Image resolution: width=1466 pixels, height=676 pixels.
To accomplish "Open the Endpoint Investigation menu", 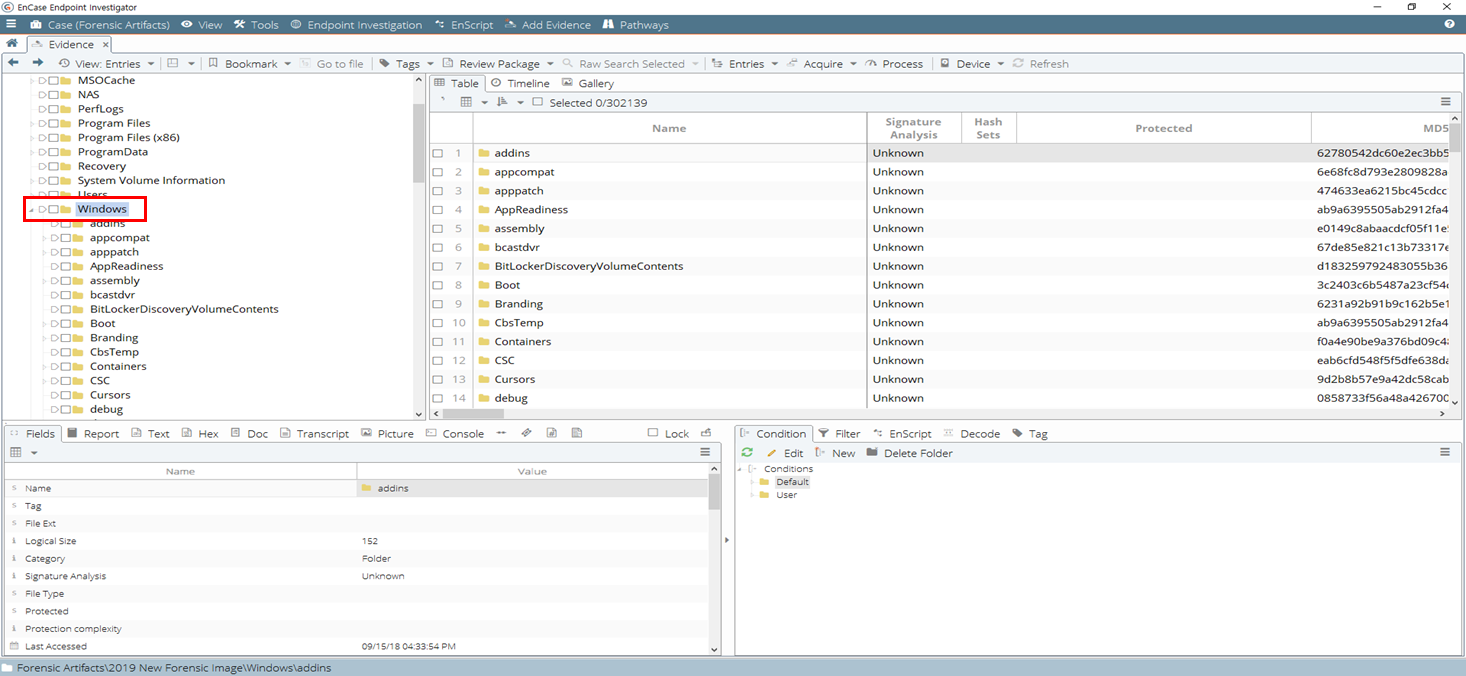I will [356, 24].
